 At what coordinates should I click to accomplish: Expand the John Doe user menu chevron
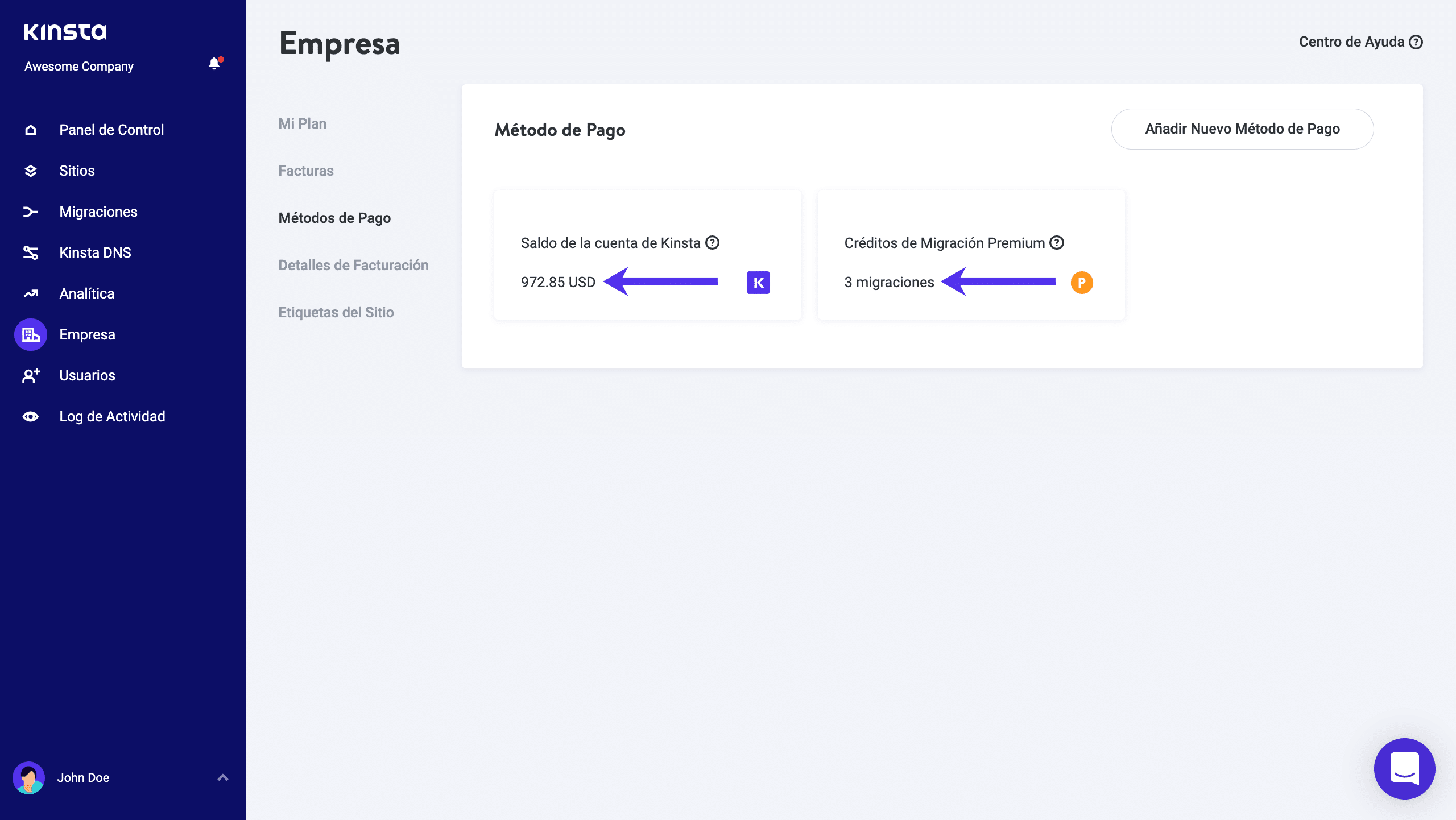223,777
